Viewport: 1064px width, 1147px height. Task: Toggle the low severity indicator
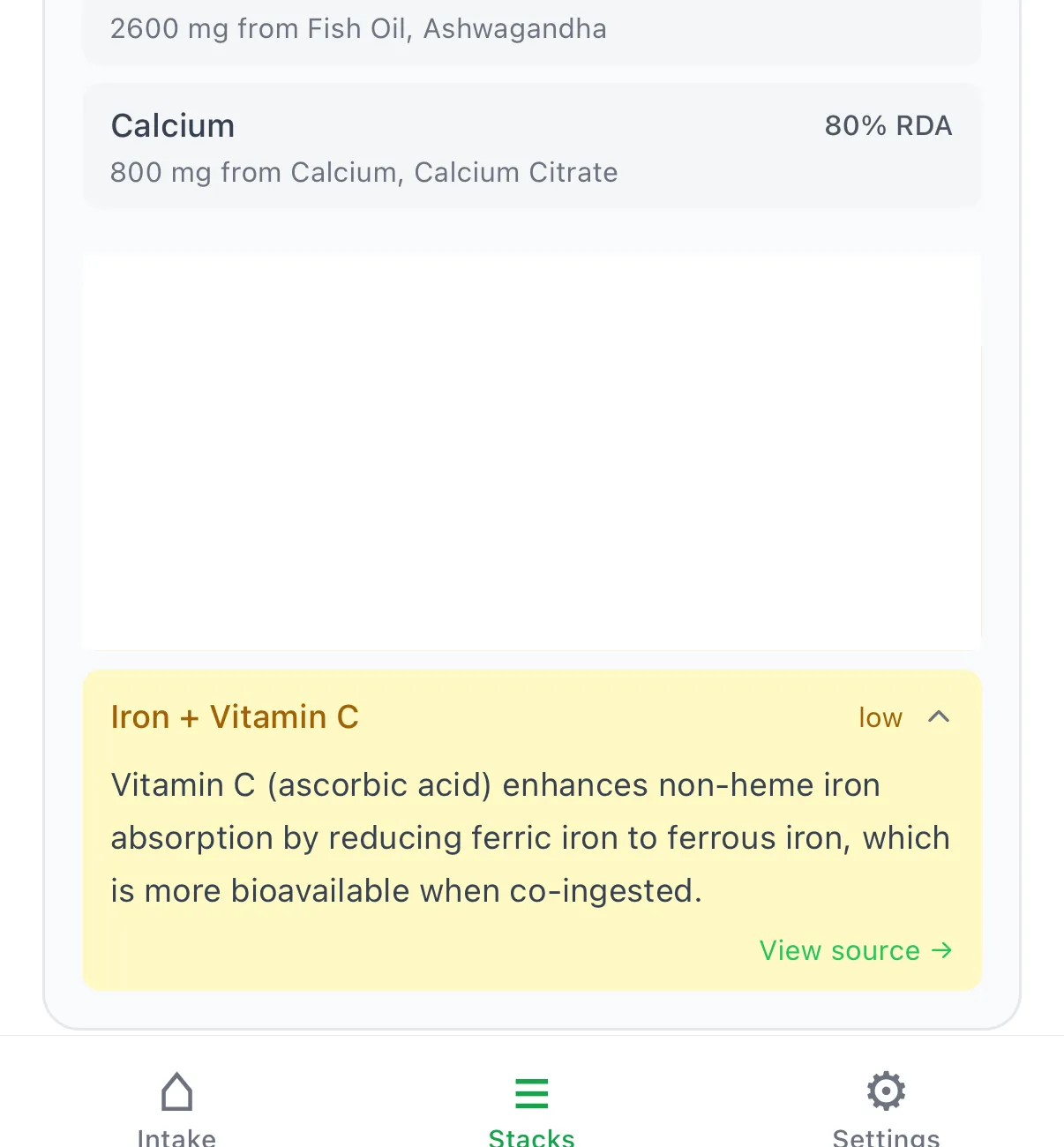point(879,716)
